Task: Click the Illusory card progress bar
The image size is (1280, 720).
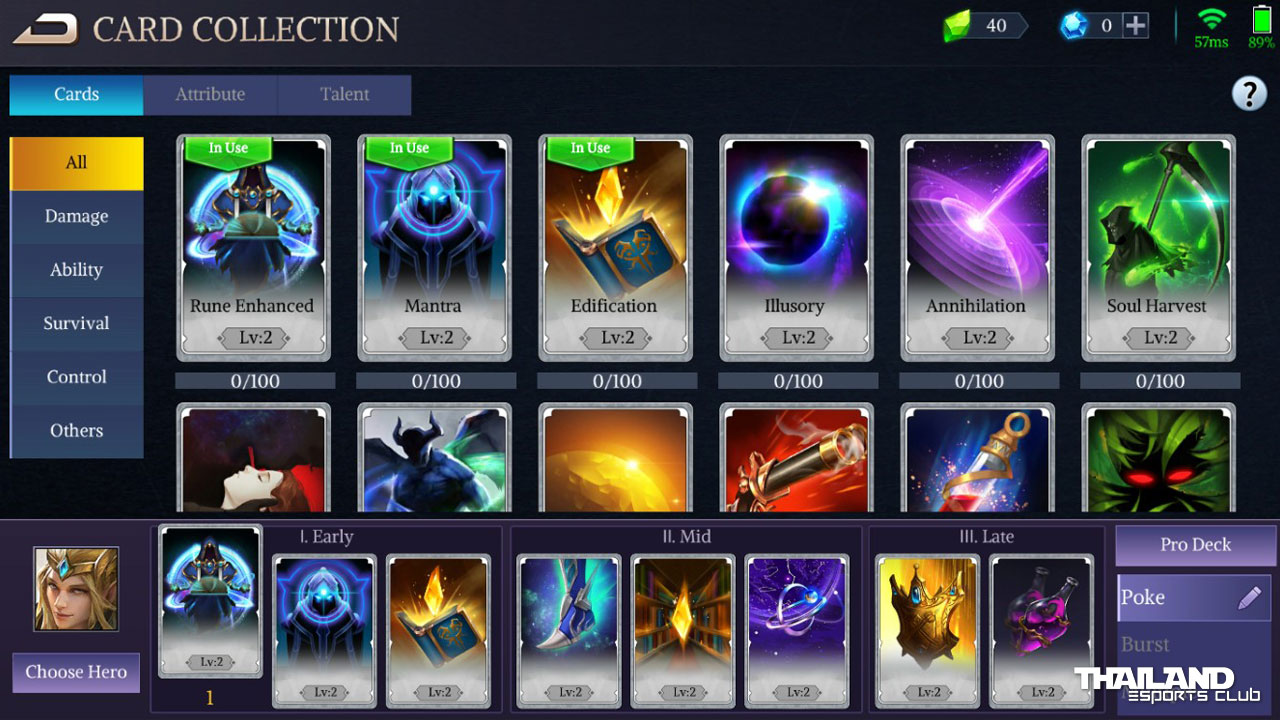Action: point(798,381)
